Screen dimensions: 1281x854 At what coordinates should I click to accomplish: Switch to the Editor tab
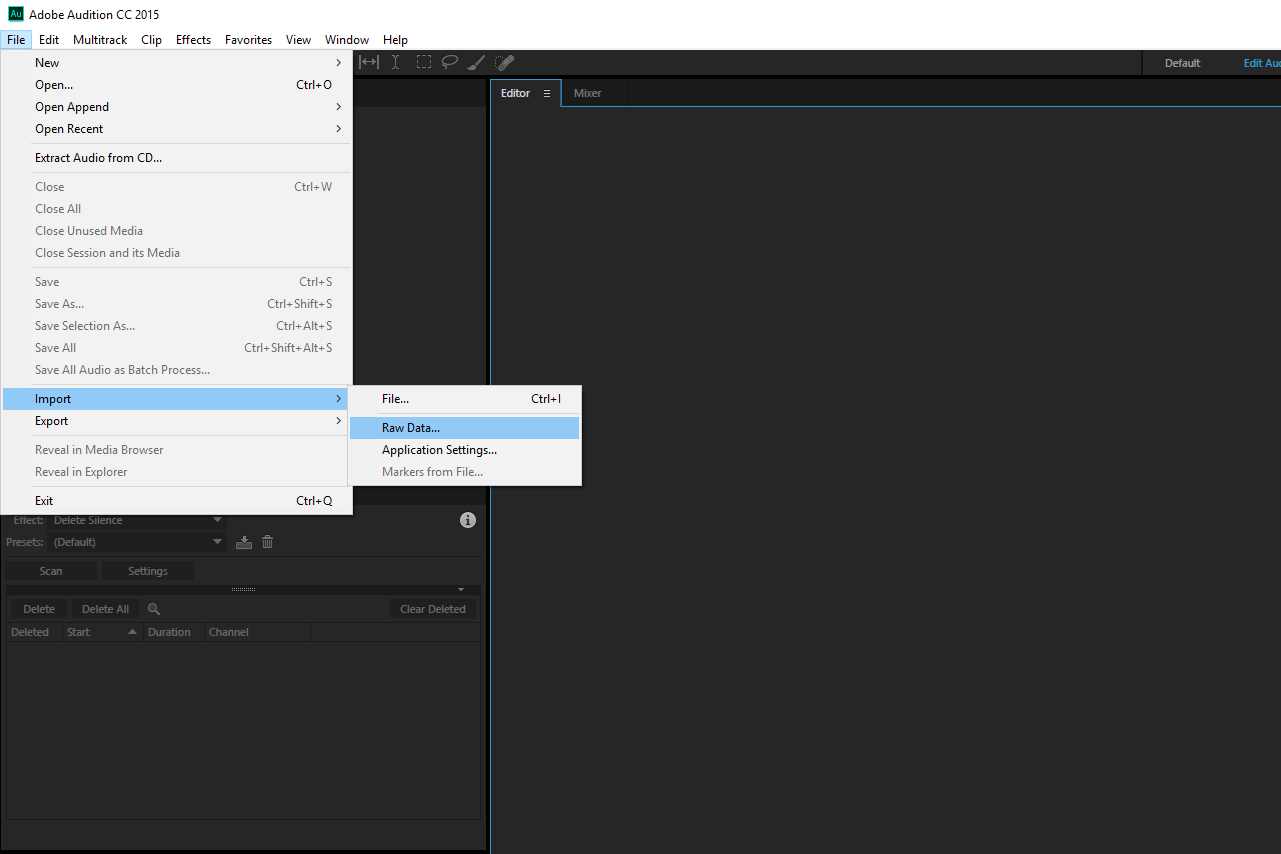(x=515, y=93)
